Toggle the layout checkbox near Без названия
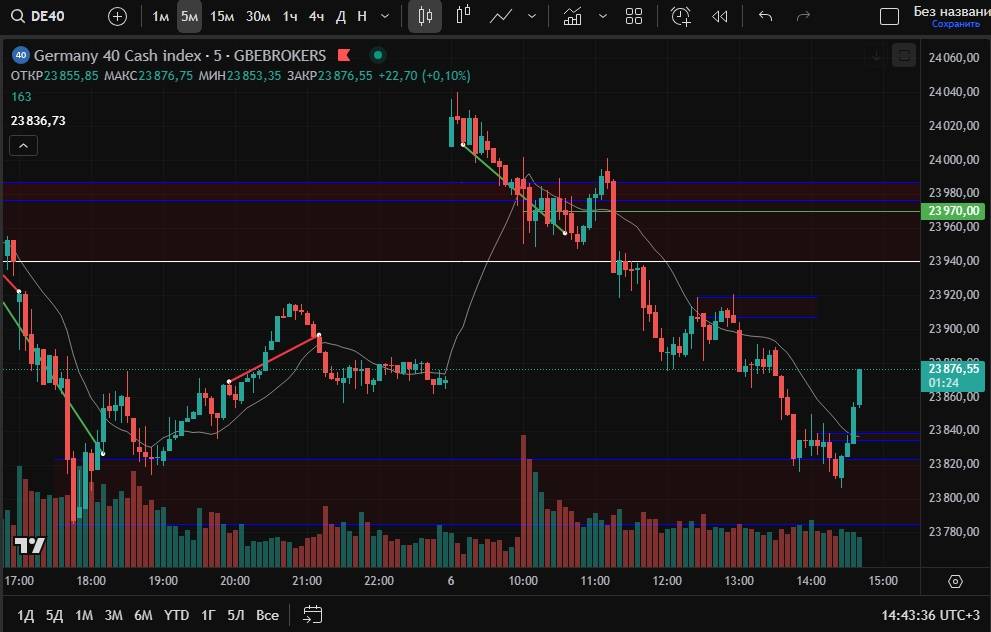This screenshot has height=632, width=991. click(x=889, y=16)
